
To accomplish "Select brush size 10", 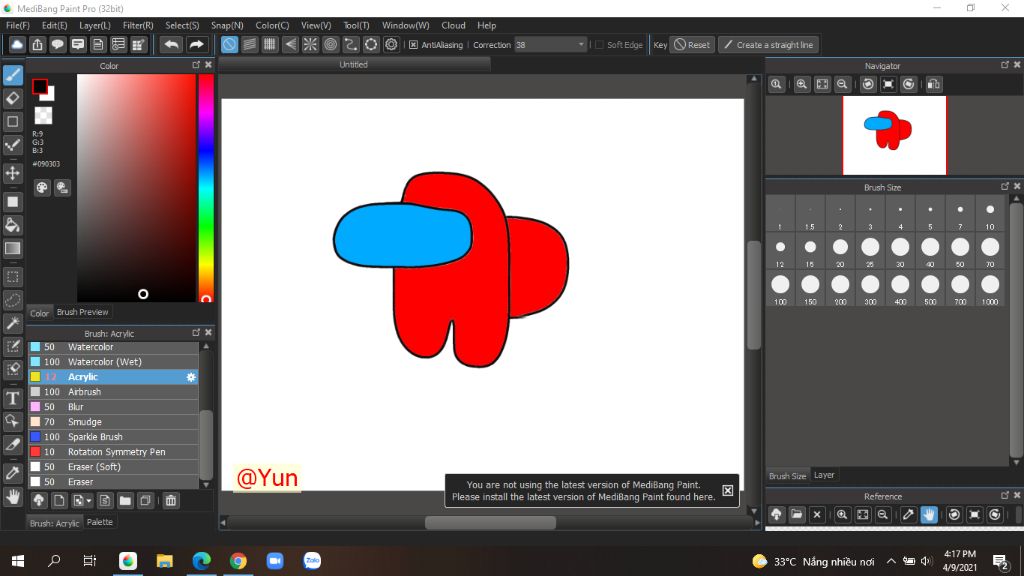I will click(990, 214).
